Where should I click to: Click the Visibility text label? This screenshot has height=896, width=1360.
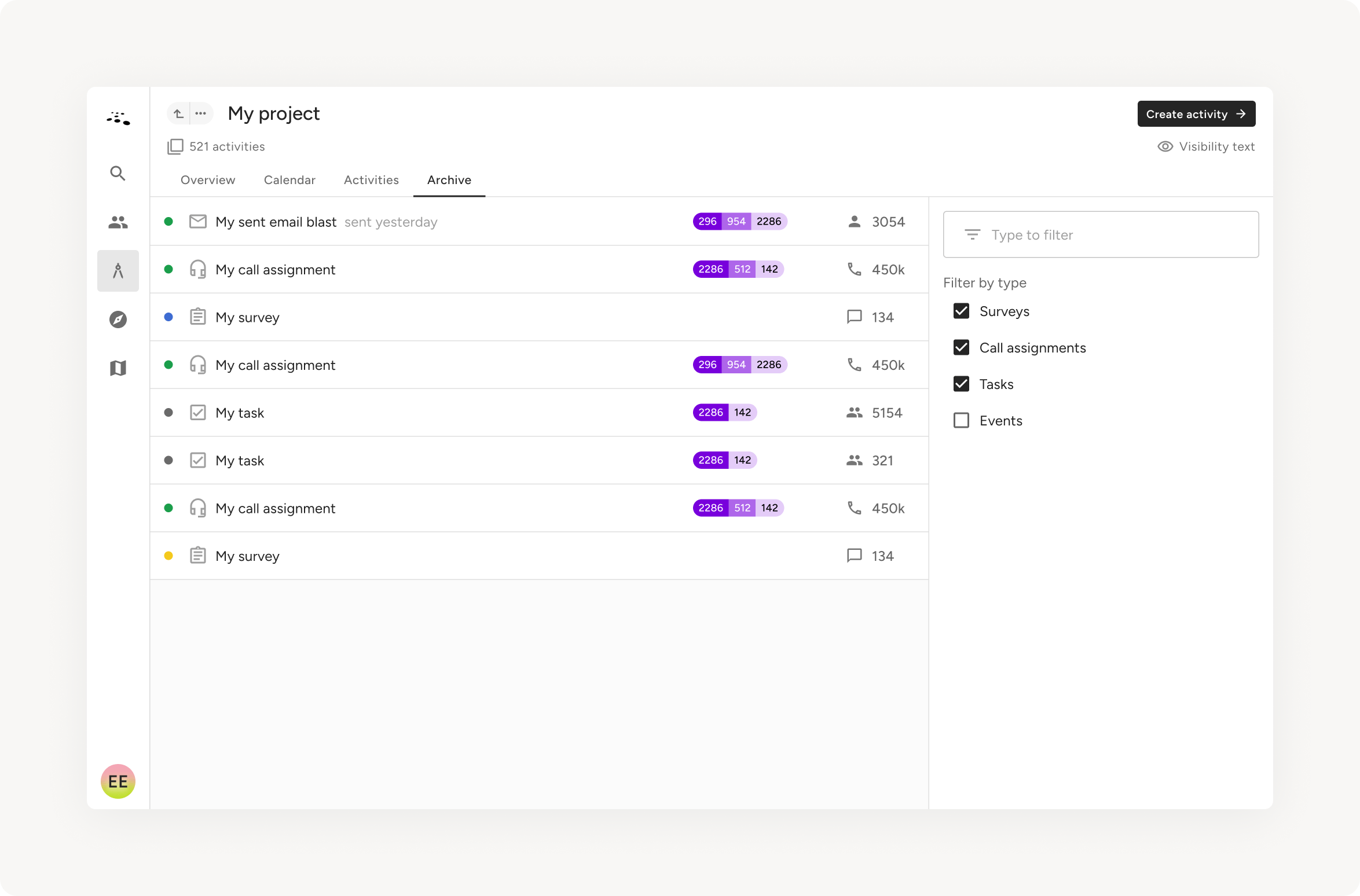[x=1216, y=147]
